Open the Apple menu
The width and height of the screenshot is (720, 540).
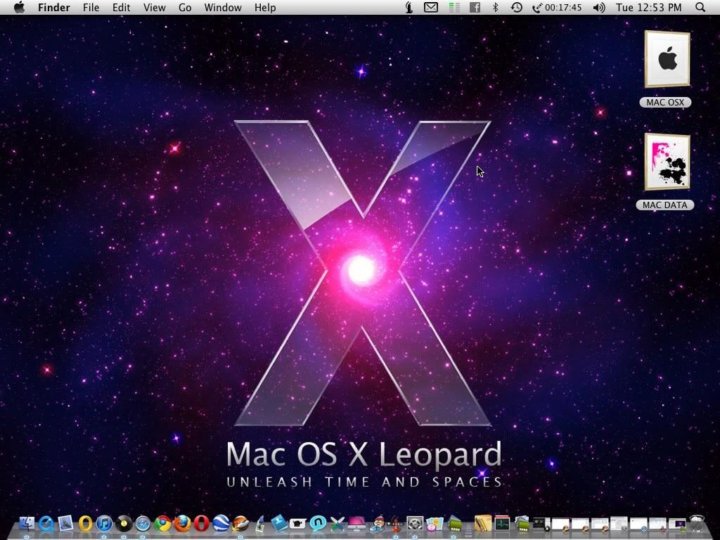(19, 7)
